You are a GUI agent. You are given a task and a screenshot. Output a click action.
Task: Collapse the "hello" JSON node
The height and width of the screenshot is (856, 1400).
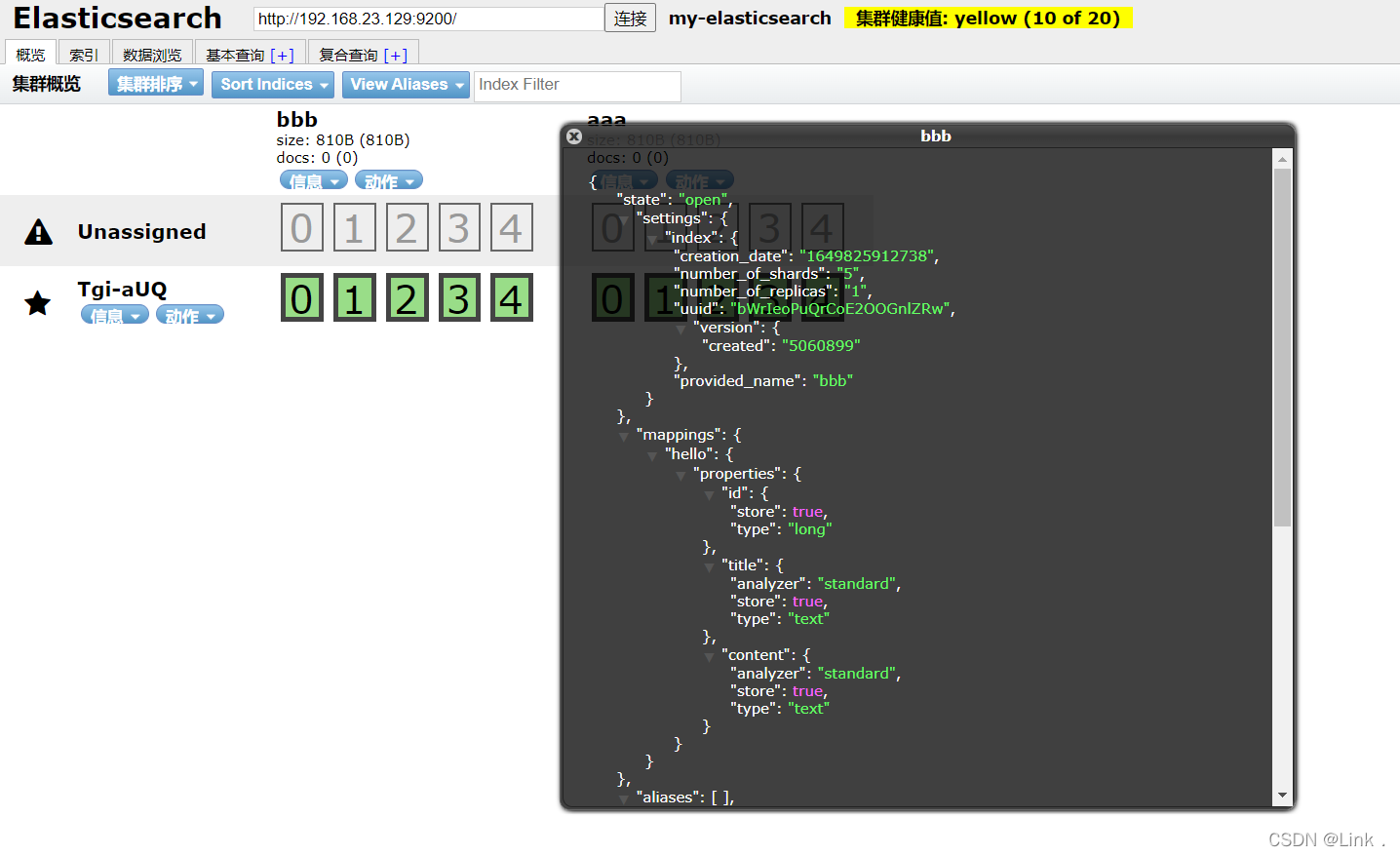(652, 456)
